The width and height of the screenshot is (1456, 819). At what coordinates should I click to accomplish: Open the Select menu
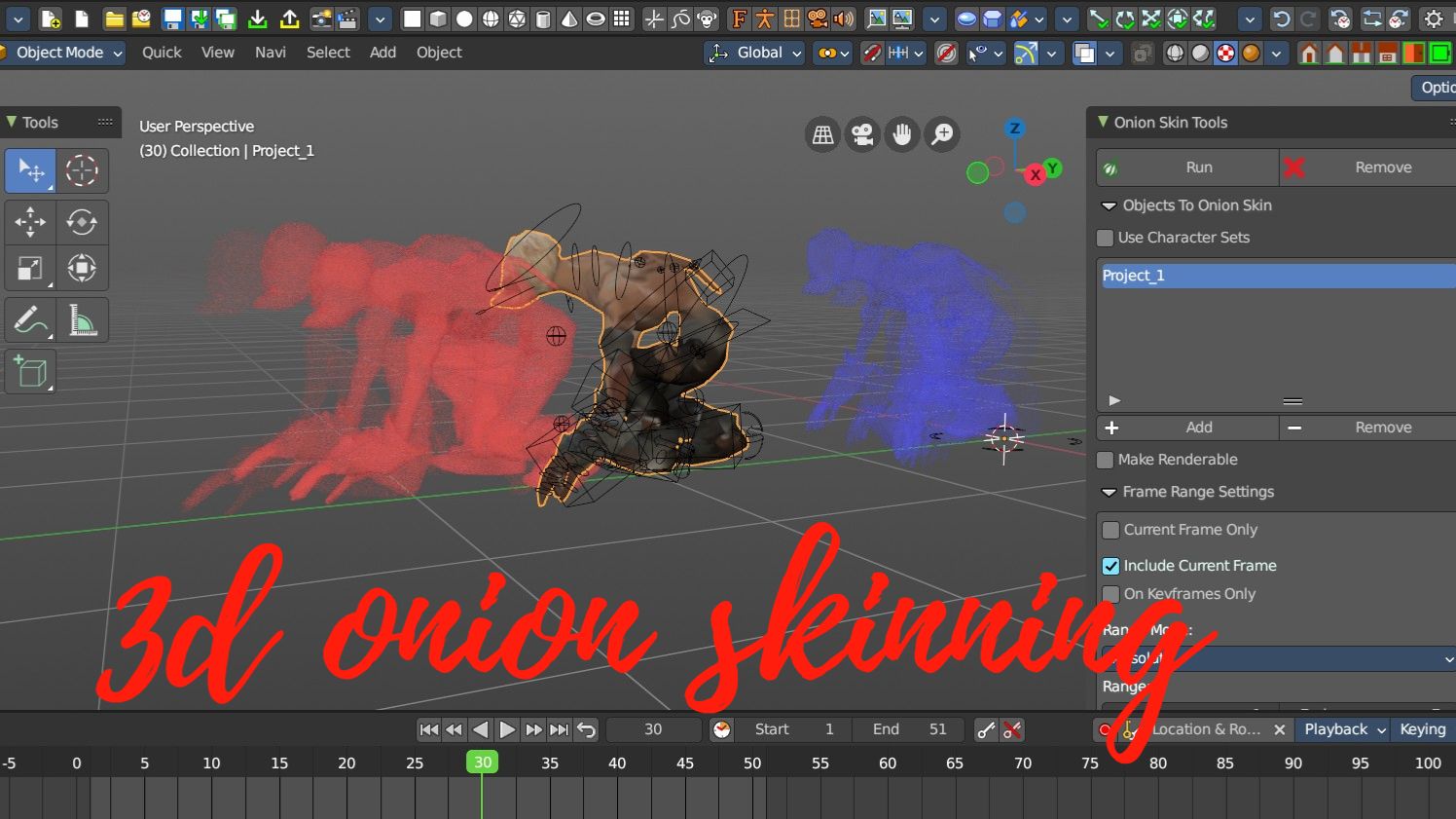[x=328, y=53]
